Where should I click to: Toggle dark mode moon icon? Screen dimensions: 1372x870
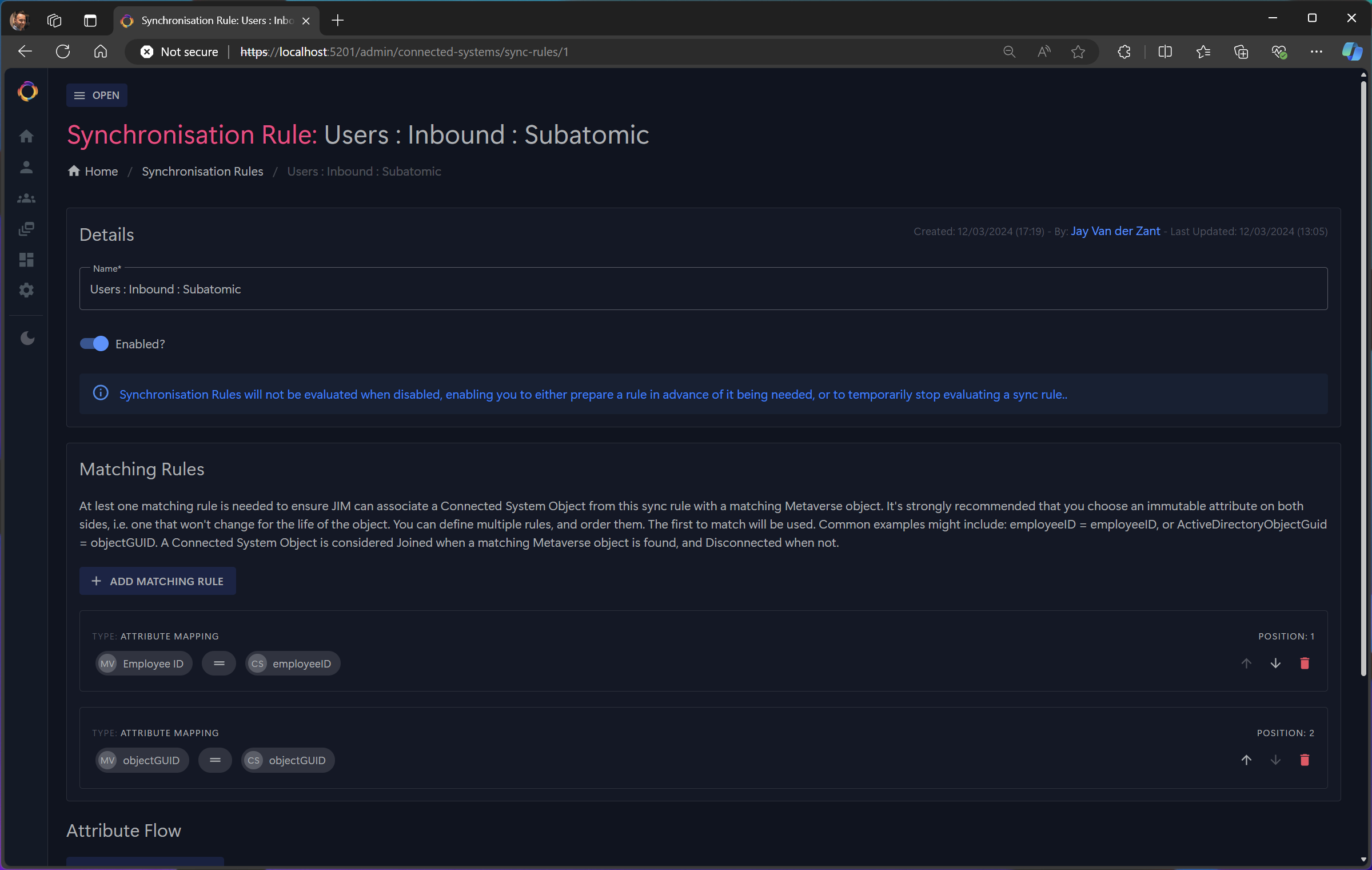[x=27, y=339]
